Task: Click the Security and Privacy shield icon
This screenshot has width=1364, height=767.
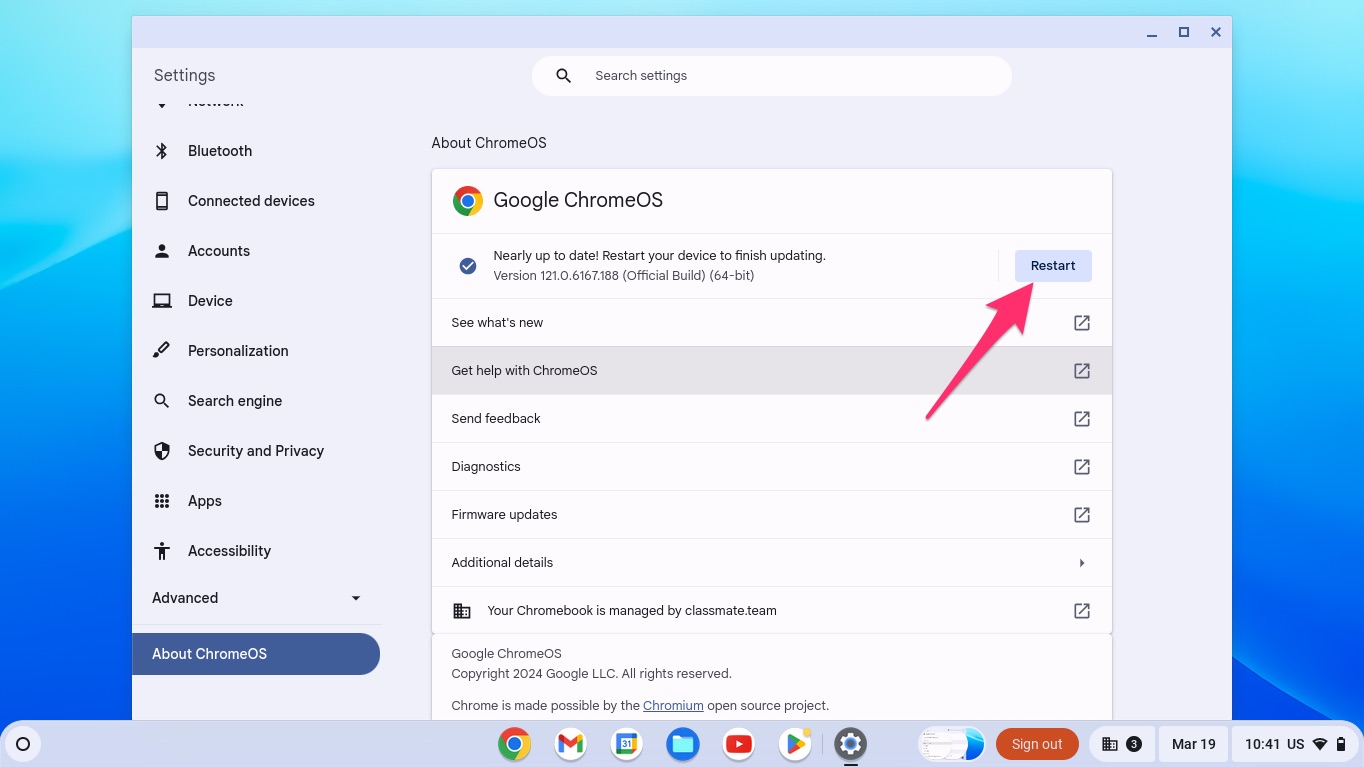Action: coord(162,451)
